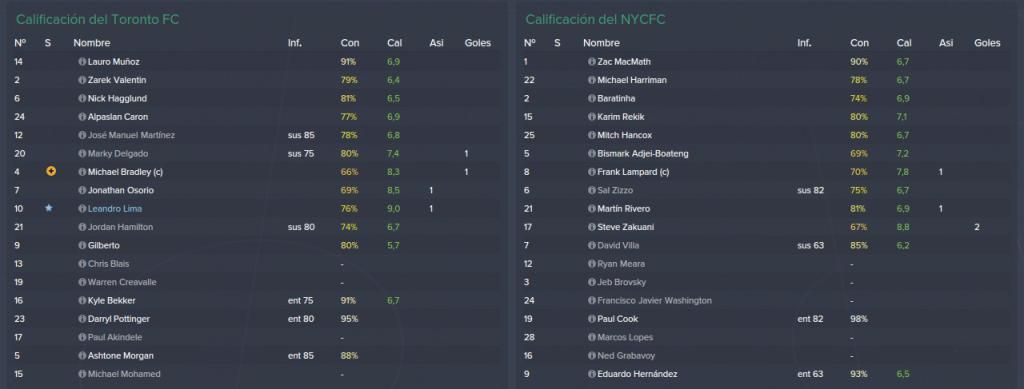
Task: Click info icon next to Kyle Bekker
Action: pyautogui.click(x=82, y=300)
